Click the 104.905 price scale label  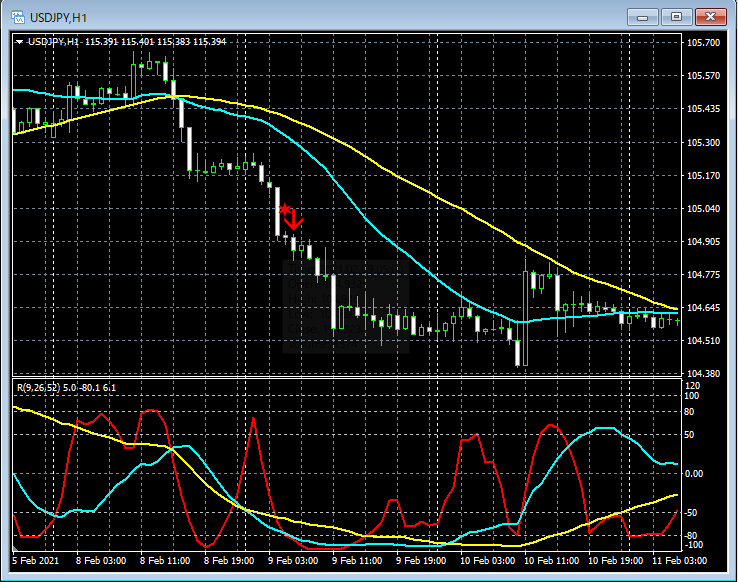click(703, 242)
